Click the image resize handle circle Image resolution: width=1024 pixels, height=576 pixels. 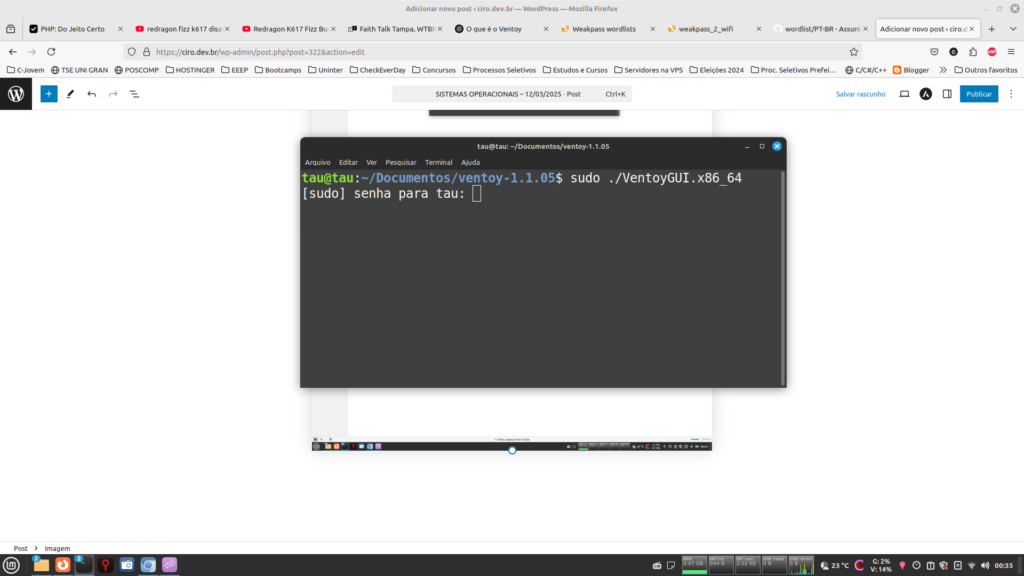pyautogui.click(x=512, y=450)
